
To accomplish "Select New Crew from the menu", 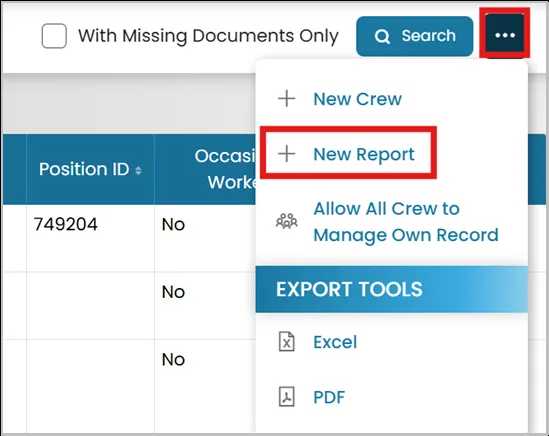I will click(x=357, y=99).
